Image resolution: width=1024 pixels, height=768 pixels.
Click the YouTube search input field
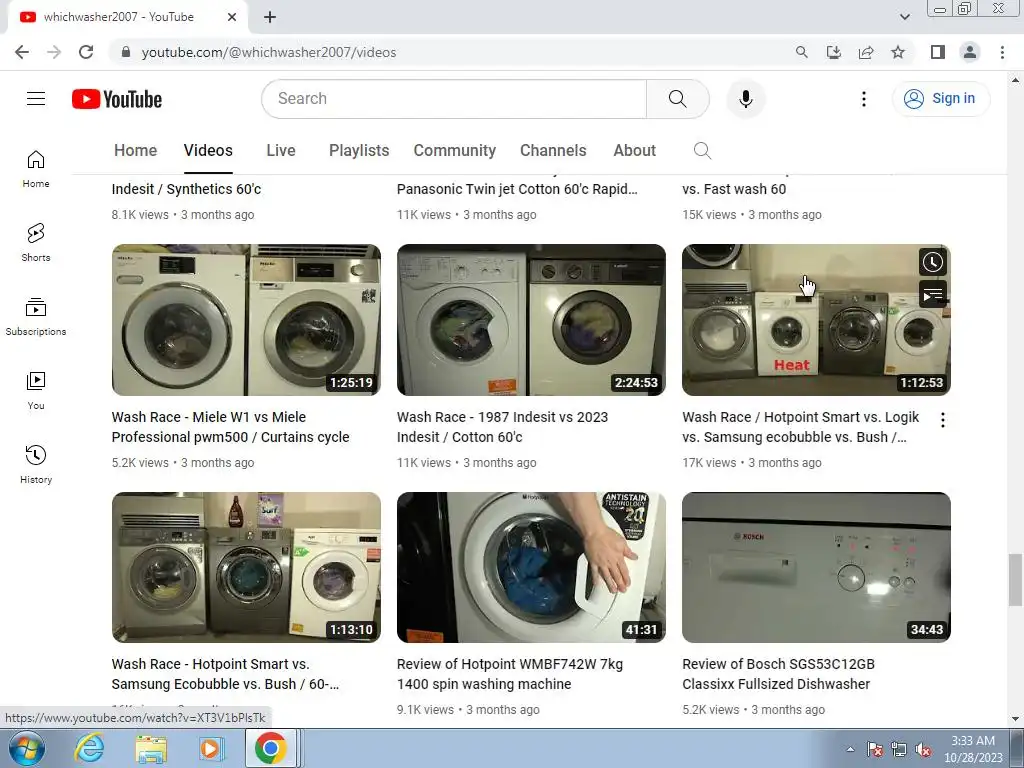pyautogui.click(x=454, y=99)
